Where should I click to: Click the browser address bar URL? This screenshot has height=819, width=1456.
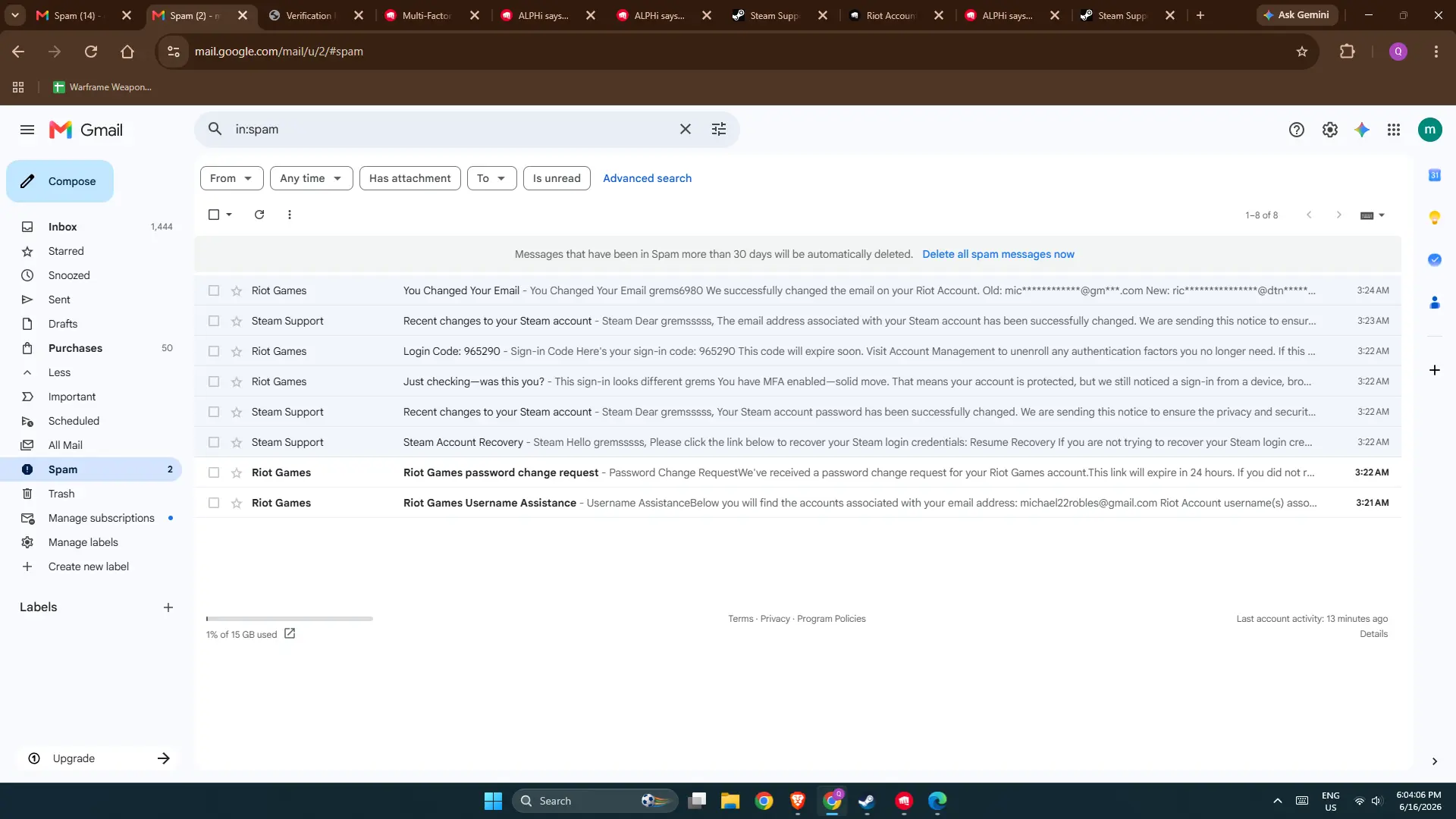(279, 52)
